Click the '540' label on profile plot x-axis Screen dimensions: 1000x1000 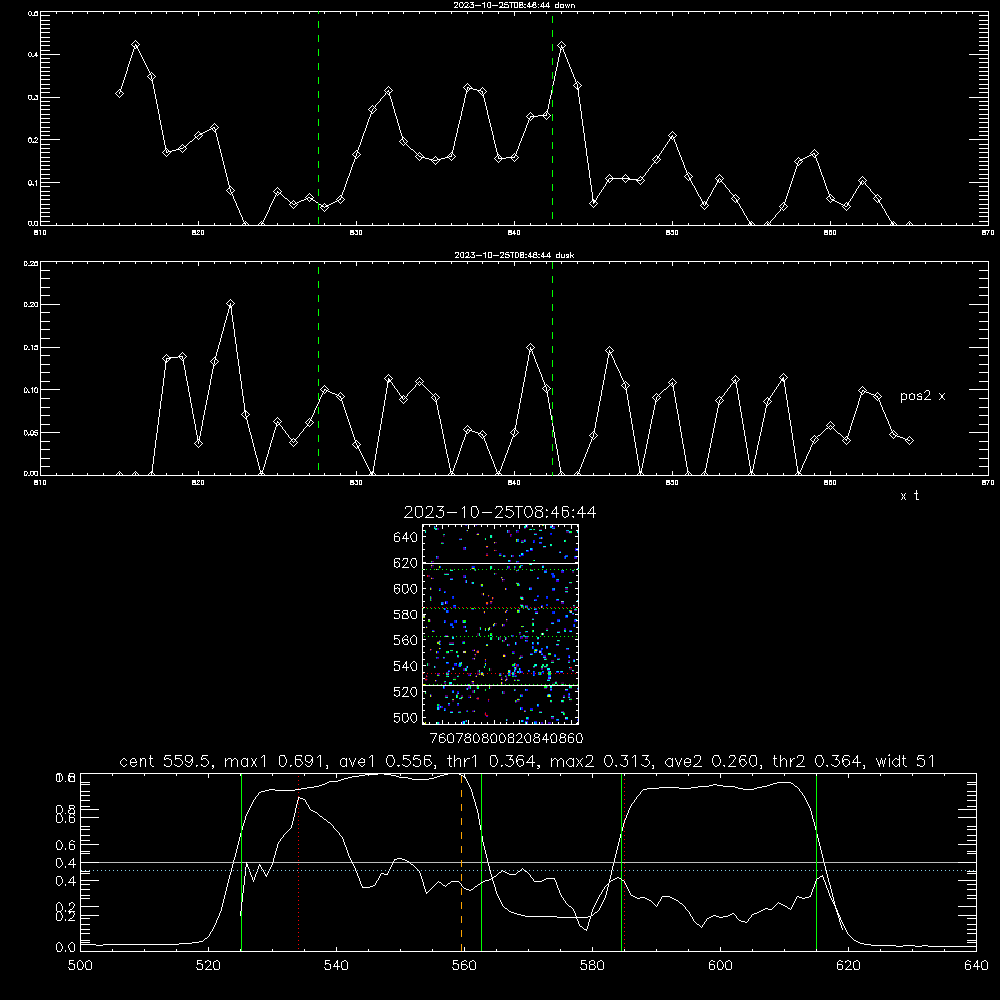tap(336, 966)
